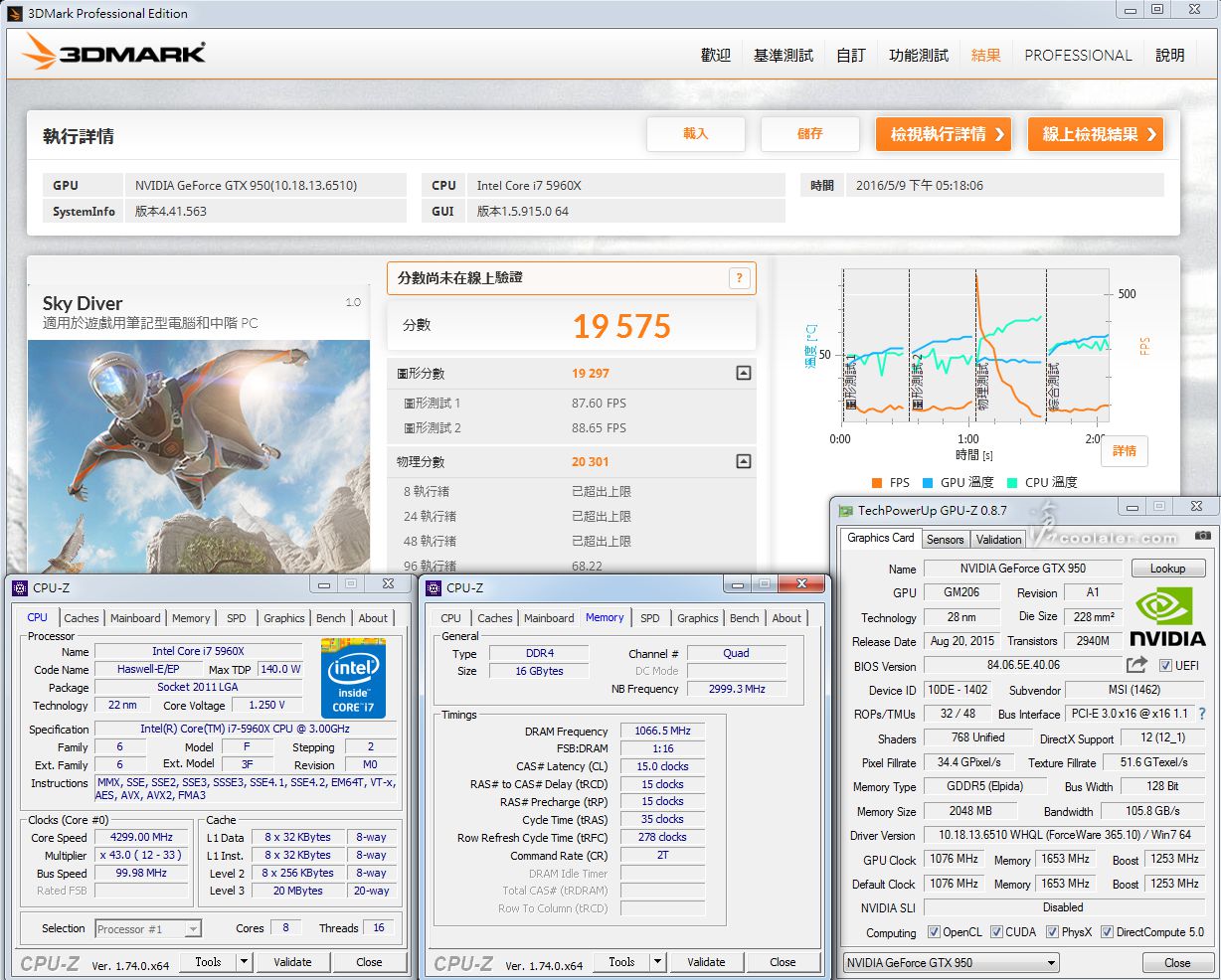Click the GPU-Z title bar icon
1221x980 pixels.
(x=845, y=511)
